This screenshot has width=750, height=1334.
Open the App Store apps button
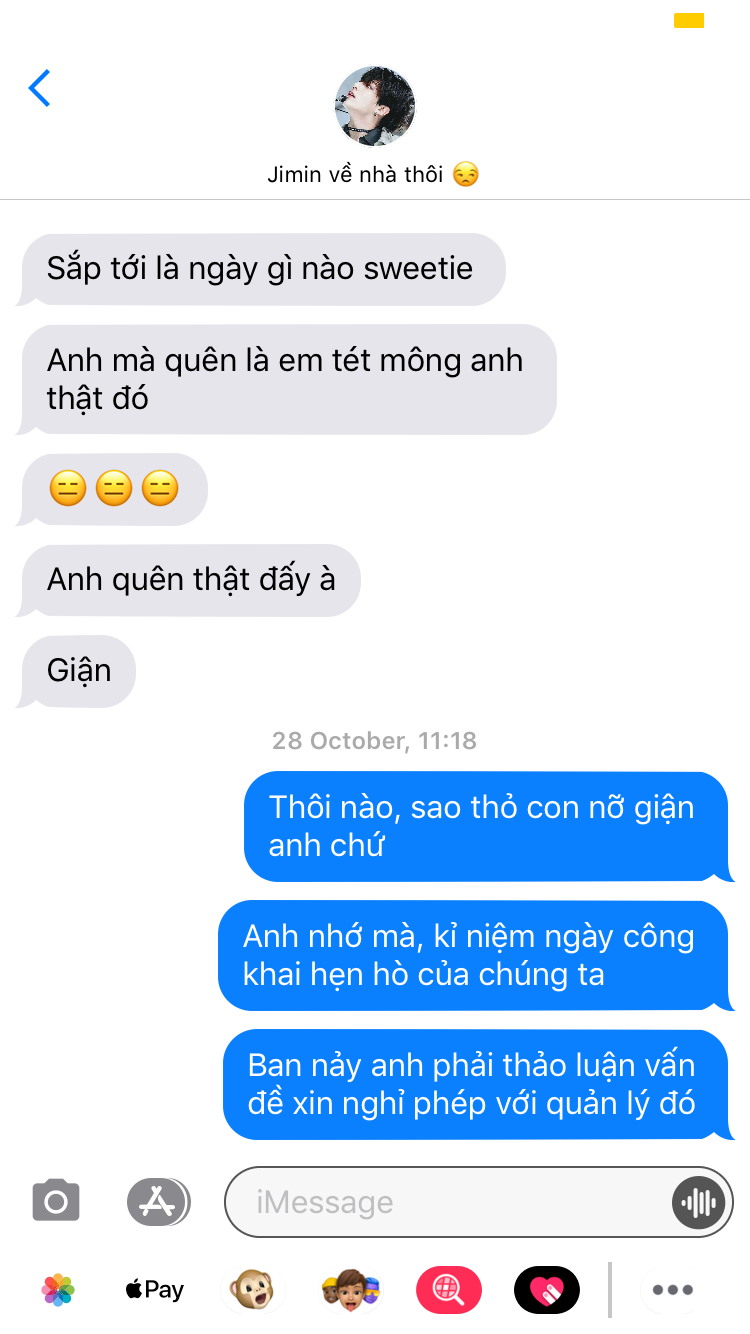click(x=158, y=1202)
